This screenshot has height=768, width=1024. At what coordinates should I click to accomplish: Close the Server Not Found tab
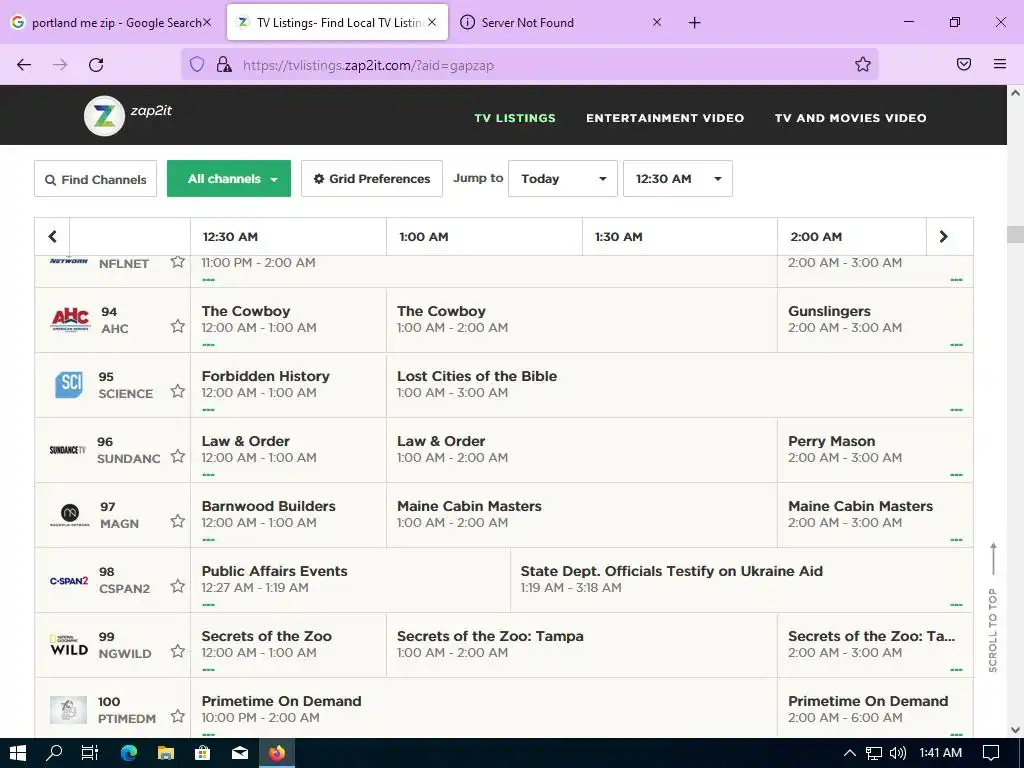click(x=657, y=22)
